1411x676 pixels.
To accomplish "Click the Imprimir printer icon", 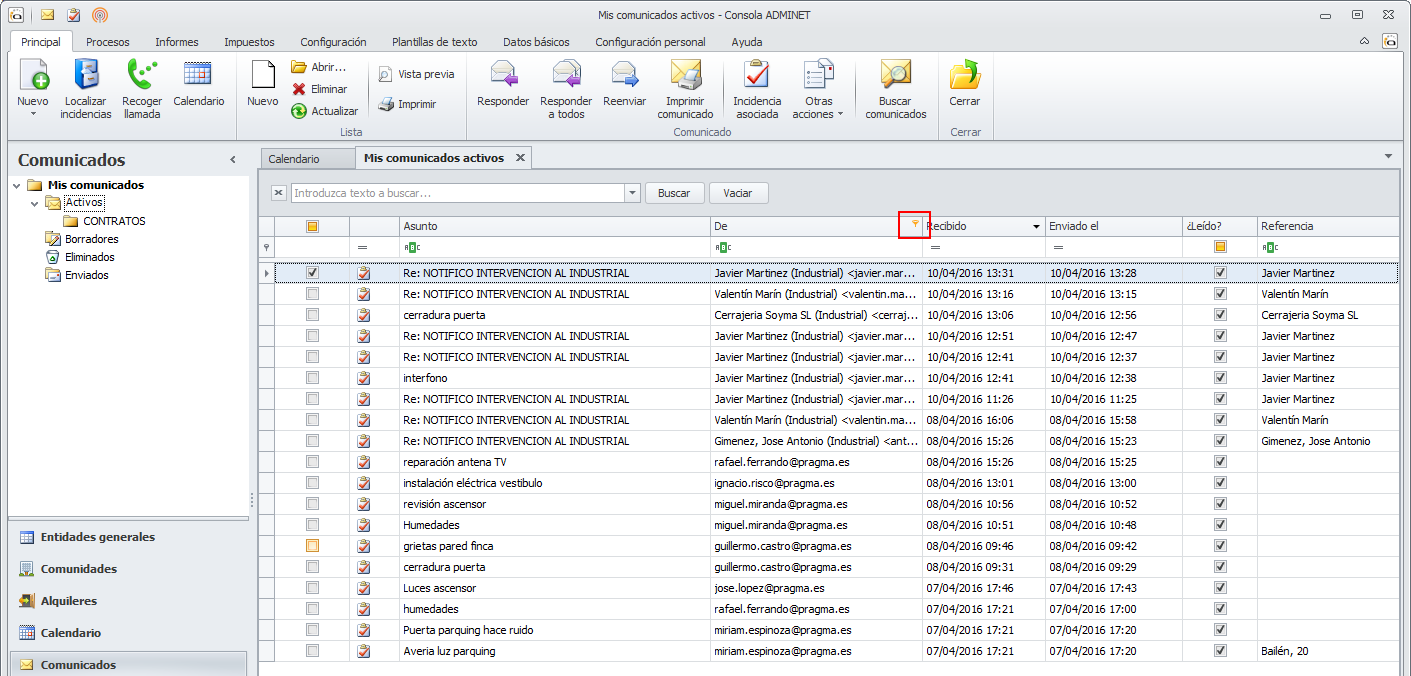I will (386, 104).
